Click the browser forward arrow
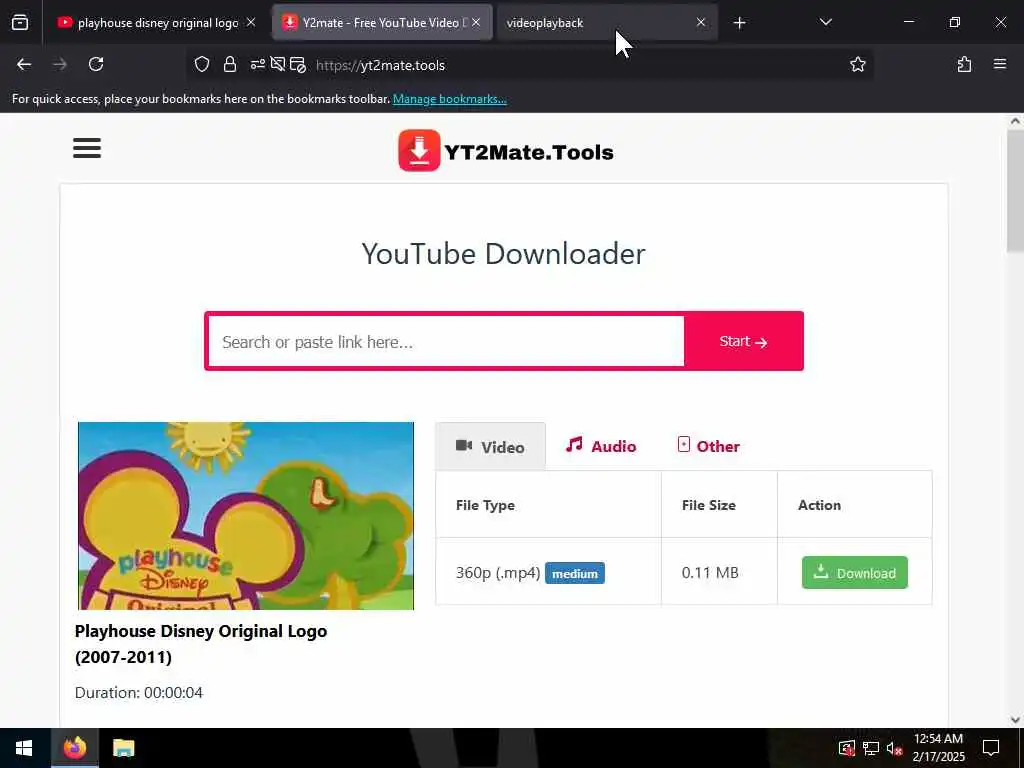 [x=60, y=65]
